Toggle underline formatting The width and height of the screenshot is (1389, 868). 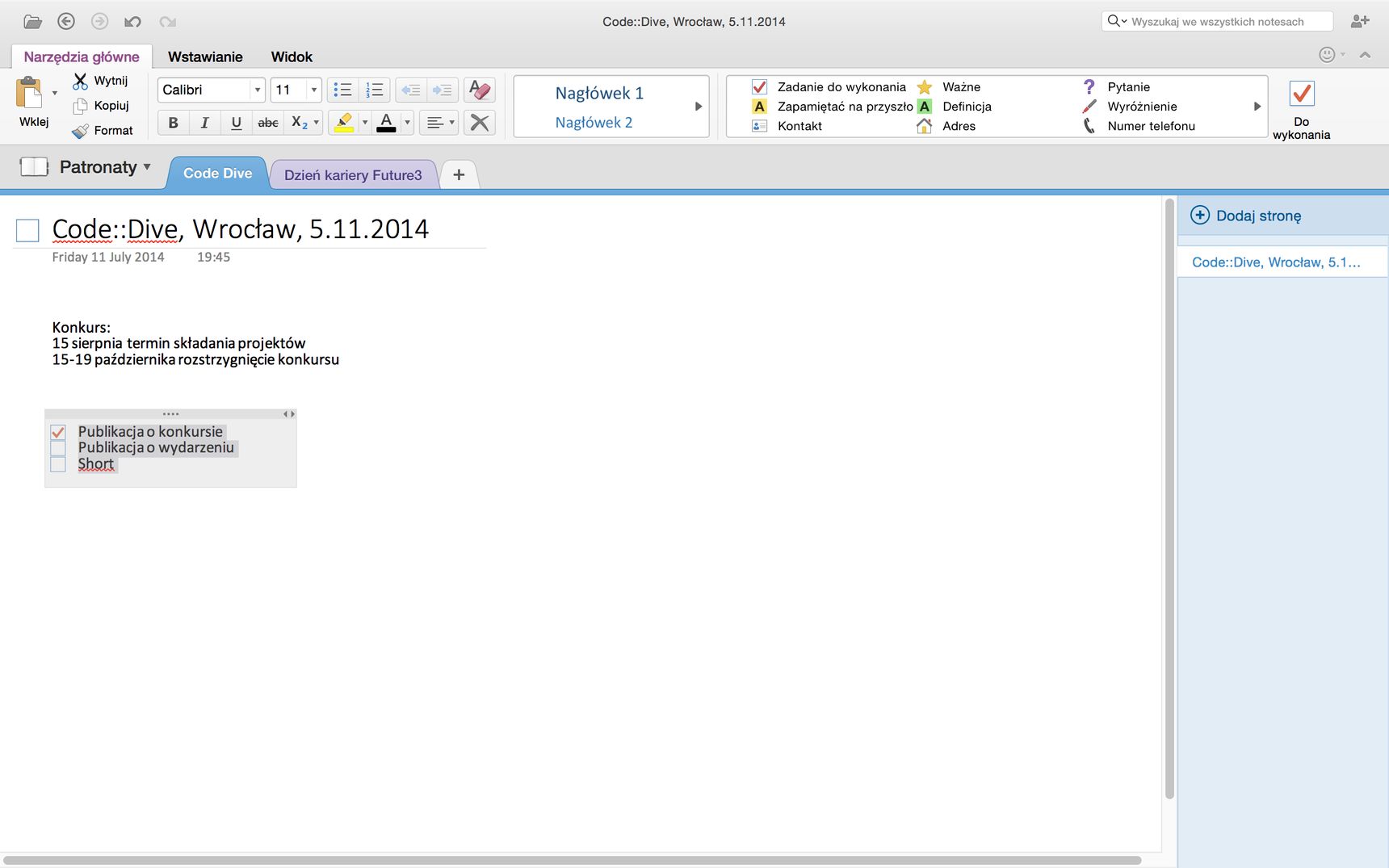(236, 123)
